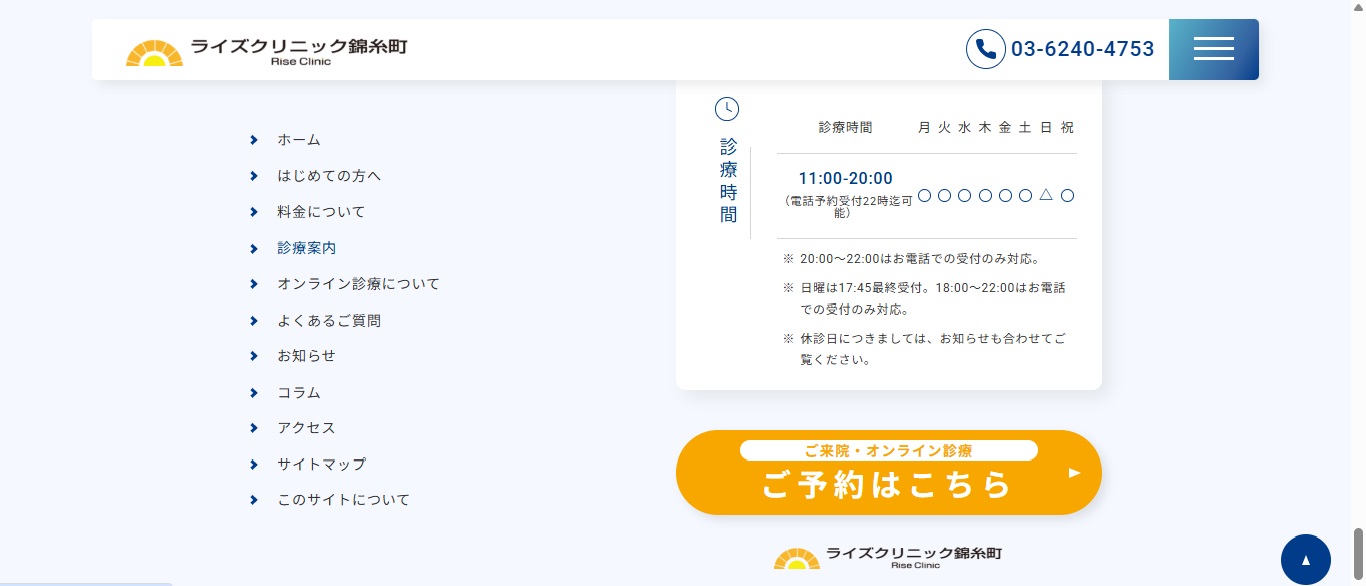The height and width of the screenshot is (586, 1366).
Task: Open the hamburger menu button
Action: pyautogui.click(x=1213, y=49)
